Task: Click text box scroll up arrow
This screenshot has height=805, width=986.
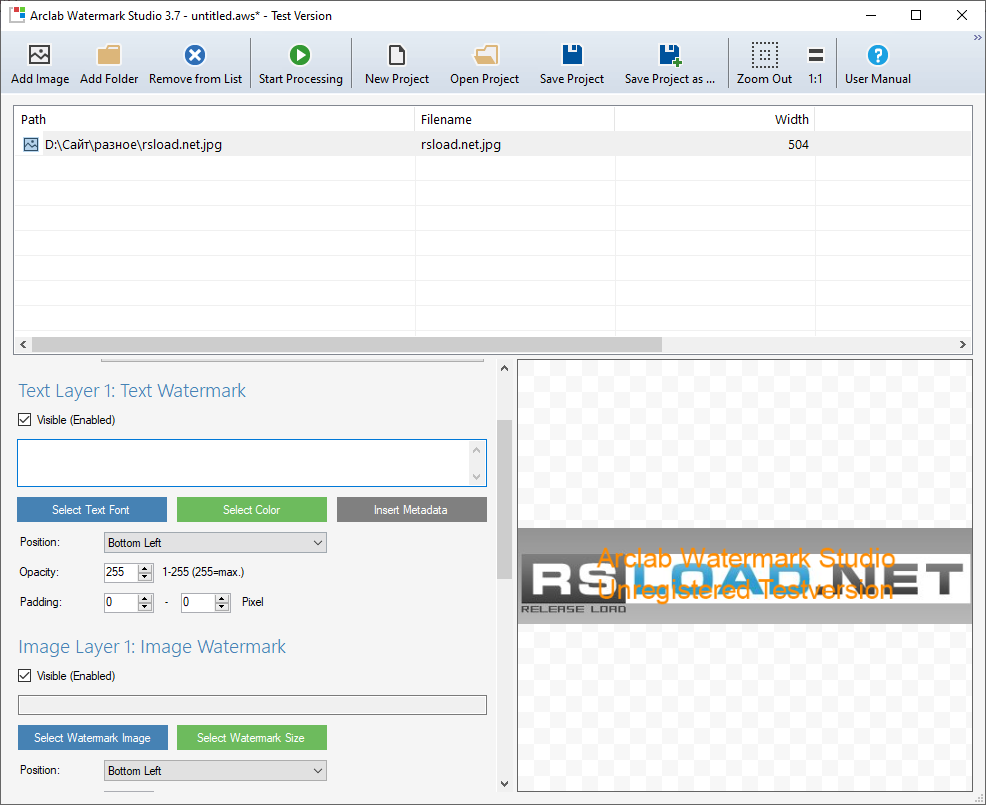Action: coord(477,450)
